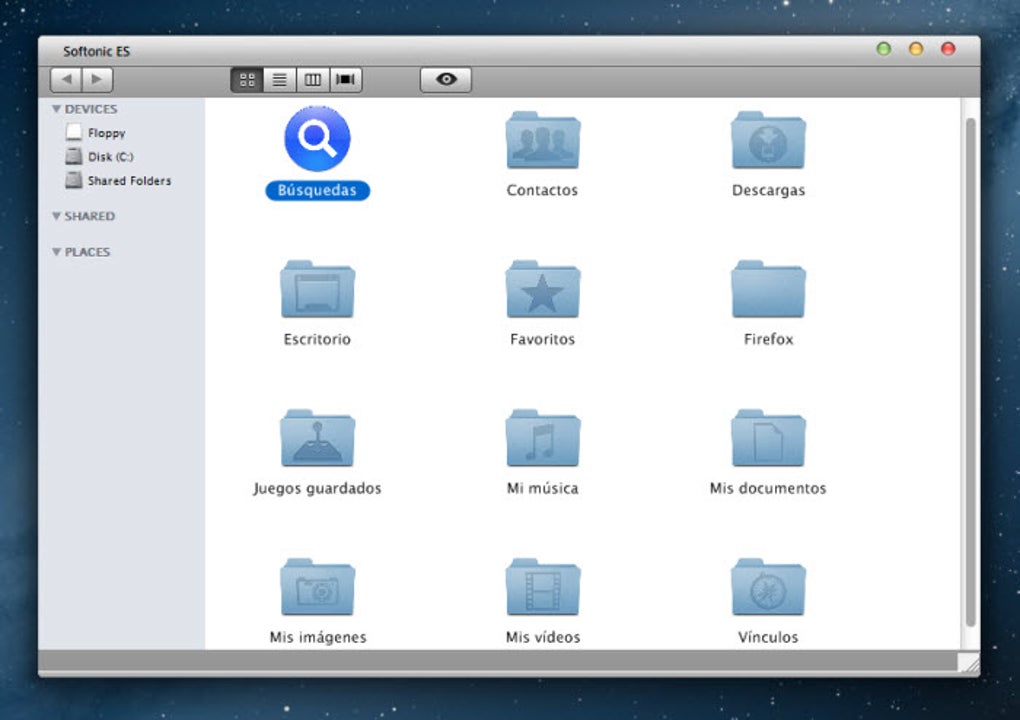This screenshot has height=720, width=1020.
Task: Open the Descargas folder icon
Action: pos(768,141)
